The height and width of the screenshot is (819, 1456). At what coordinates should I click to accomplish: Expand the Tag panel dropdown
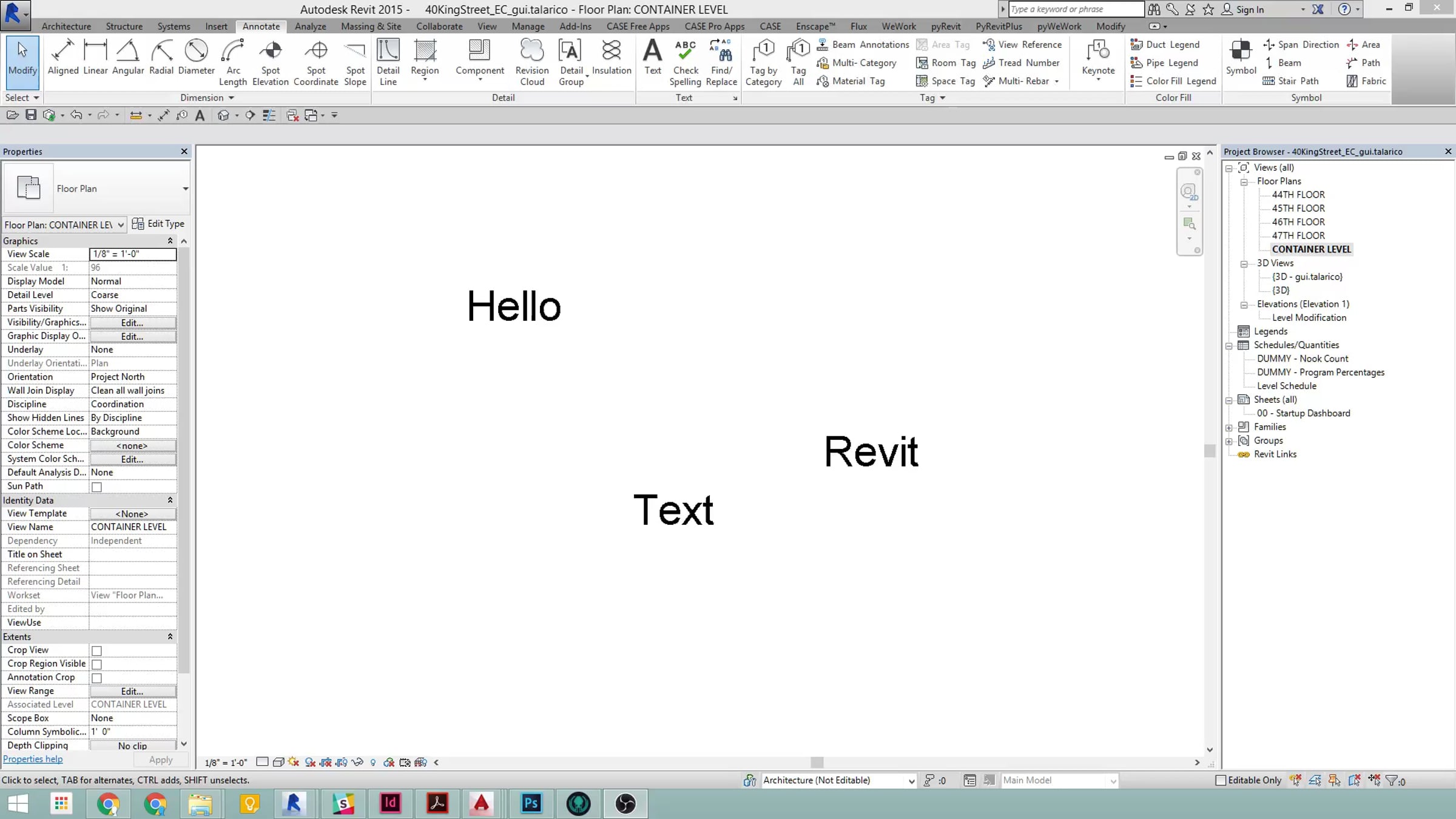pyautogui.click(x=942, y=98)
